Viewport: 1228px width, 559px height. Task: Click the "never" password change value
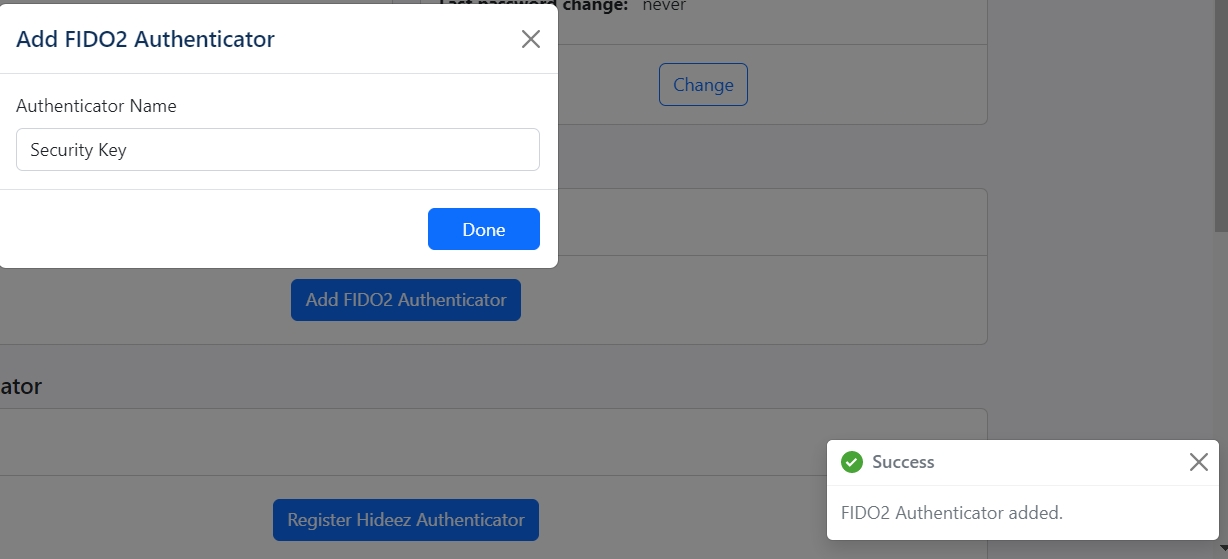point(664,6)
